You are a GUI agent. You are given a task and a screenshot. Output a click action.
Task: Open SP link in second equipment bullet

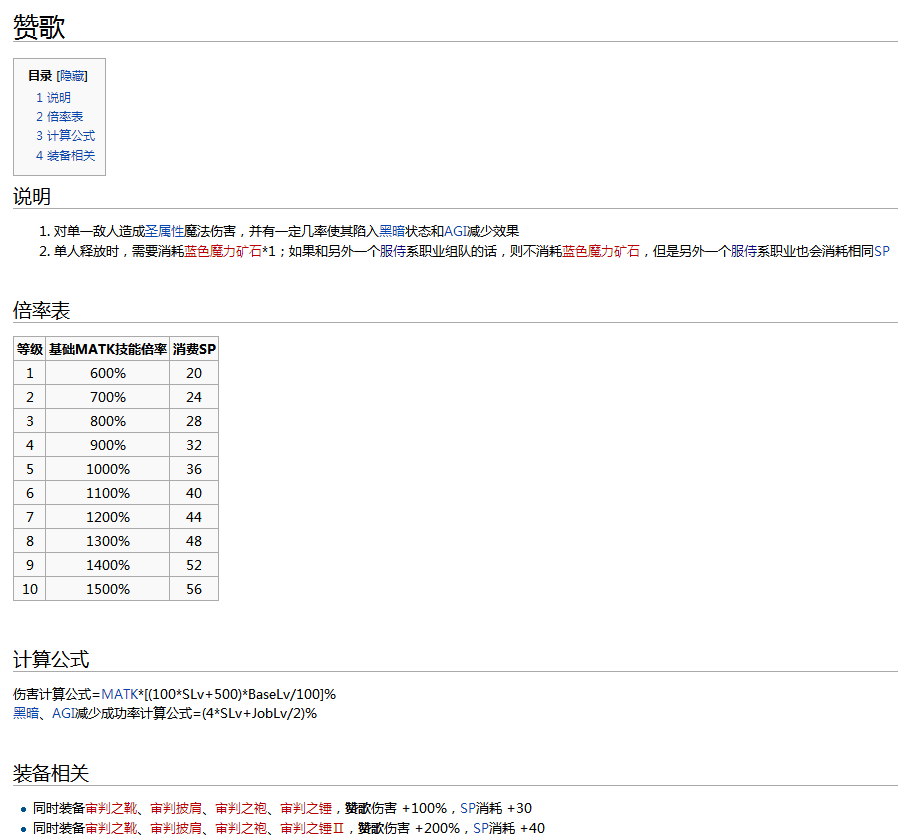click(x=481, y=828)
